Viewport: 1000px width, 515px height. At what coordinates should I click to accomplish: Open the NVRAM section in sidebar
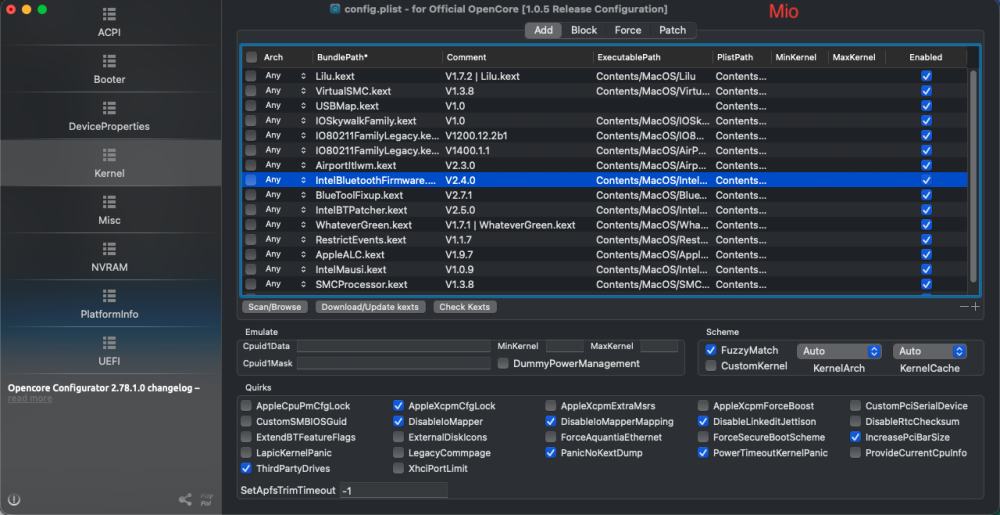(x=109, y=258)
